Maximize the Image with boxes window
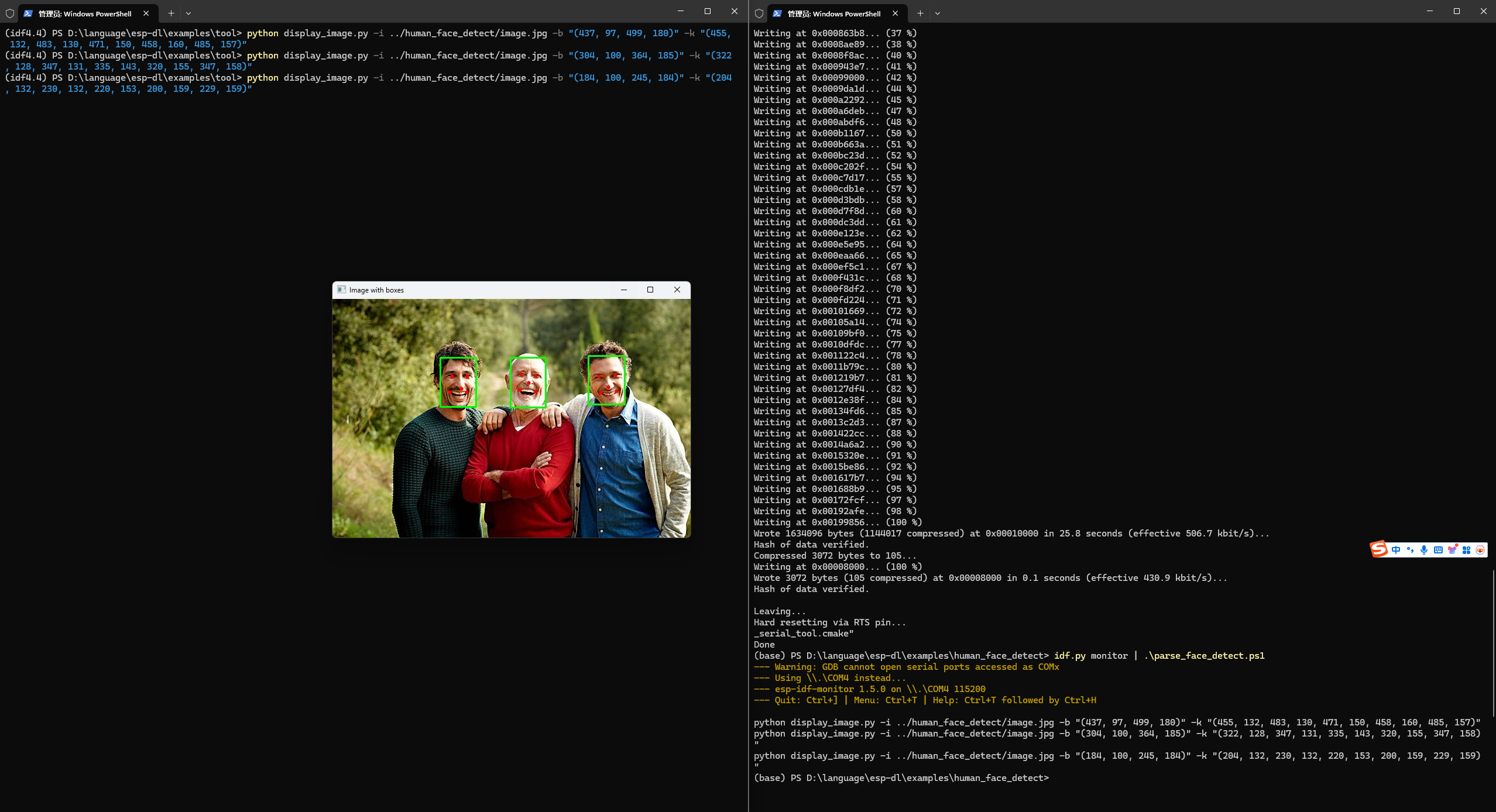The image size is (1496, 812). click(x=650, y=290)
